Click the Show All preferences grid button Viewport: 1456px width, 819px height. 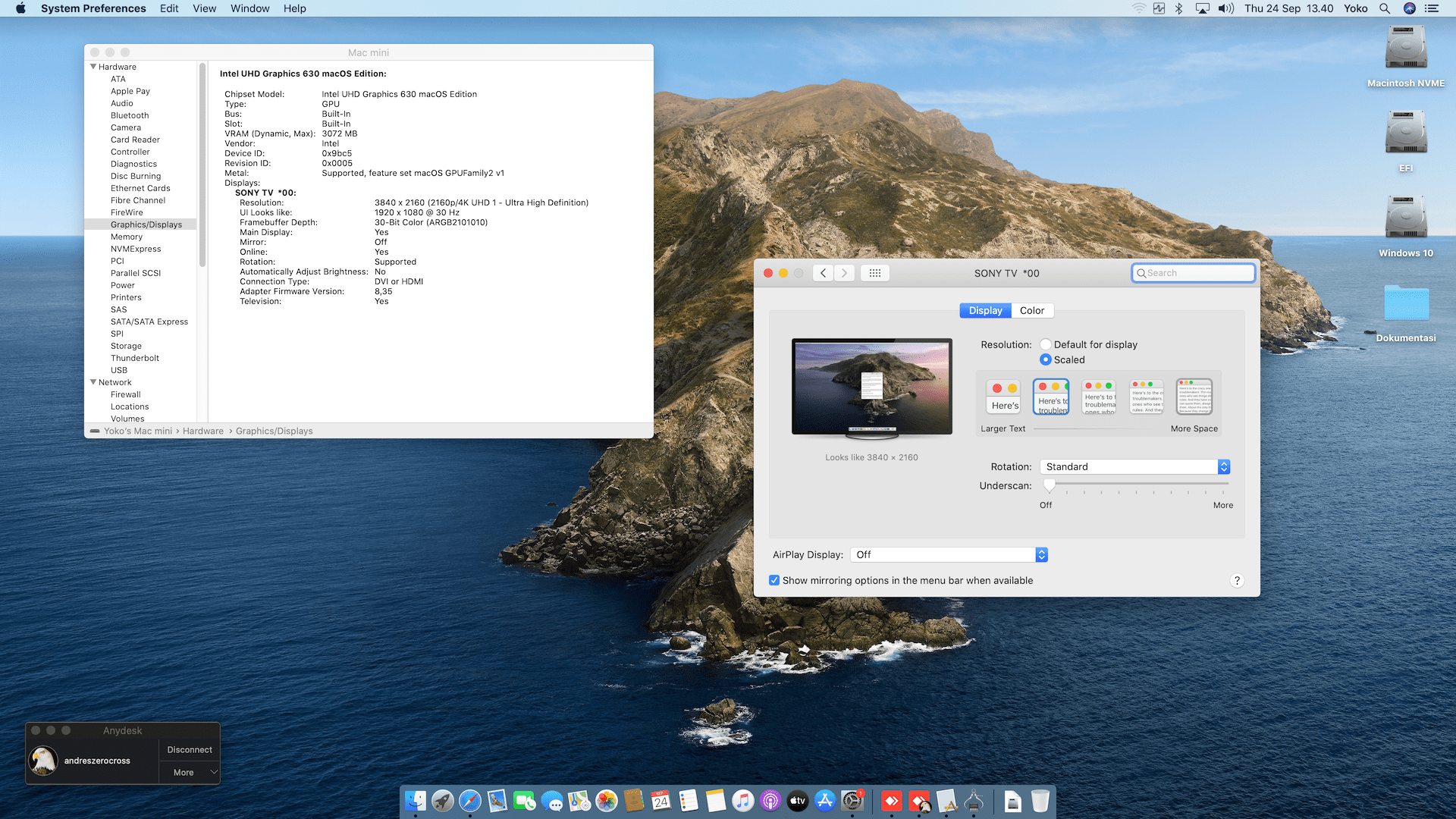coord(874,273)
